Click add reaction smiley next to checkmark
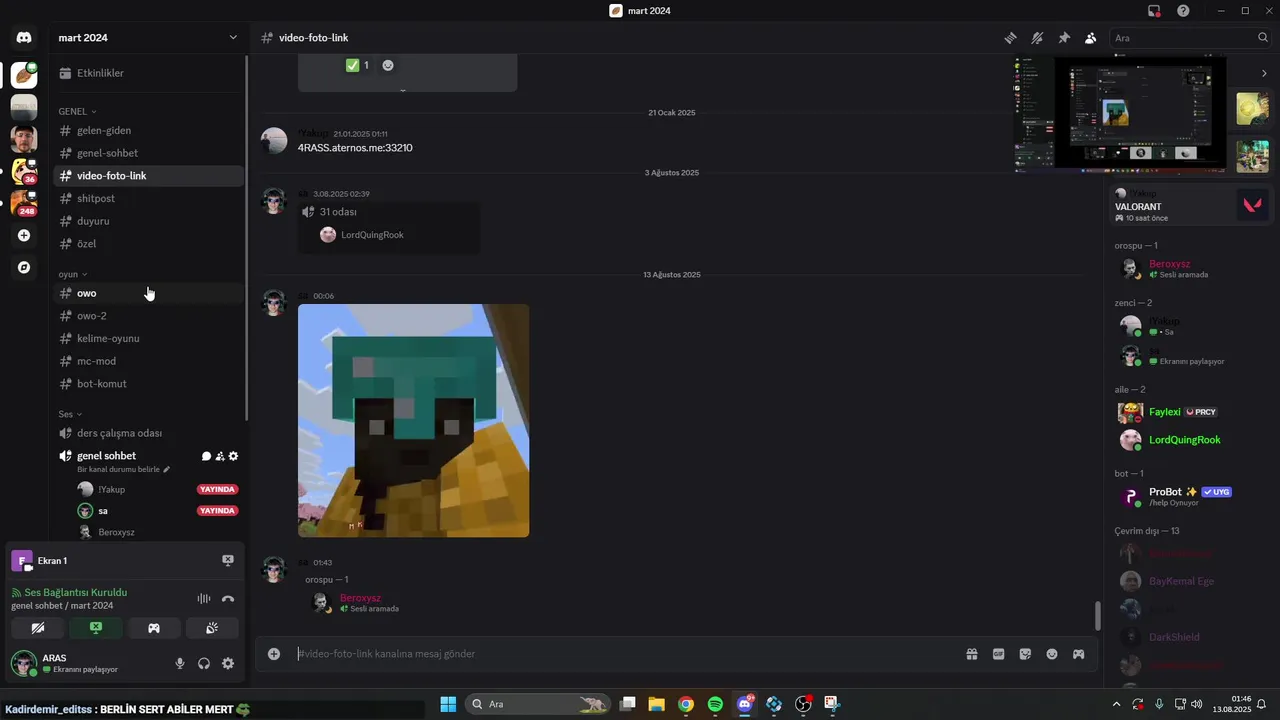Image resolution: width=1280 pixels, height=720 pixels. coord(388,65)
